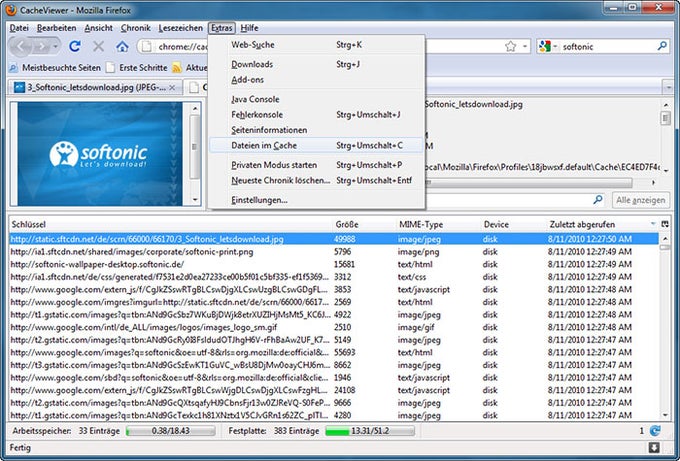Screen dimensions: 680x461
Task: Click the preview pane vertical scrollbar
Action: [195, 154]
